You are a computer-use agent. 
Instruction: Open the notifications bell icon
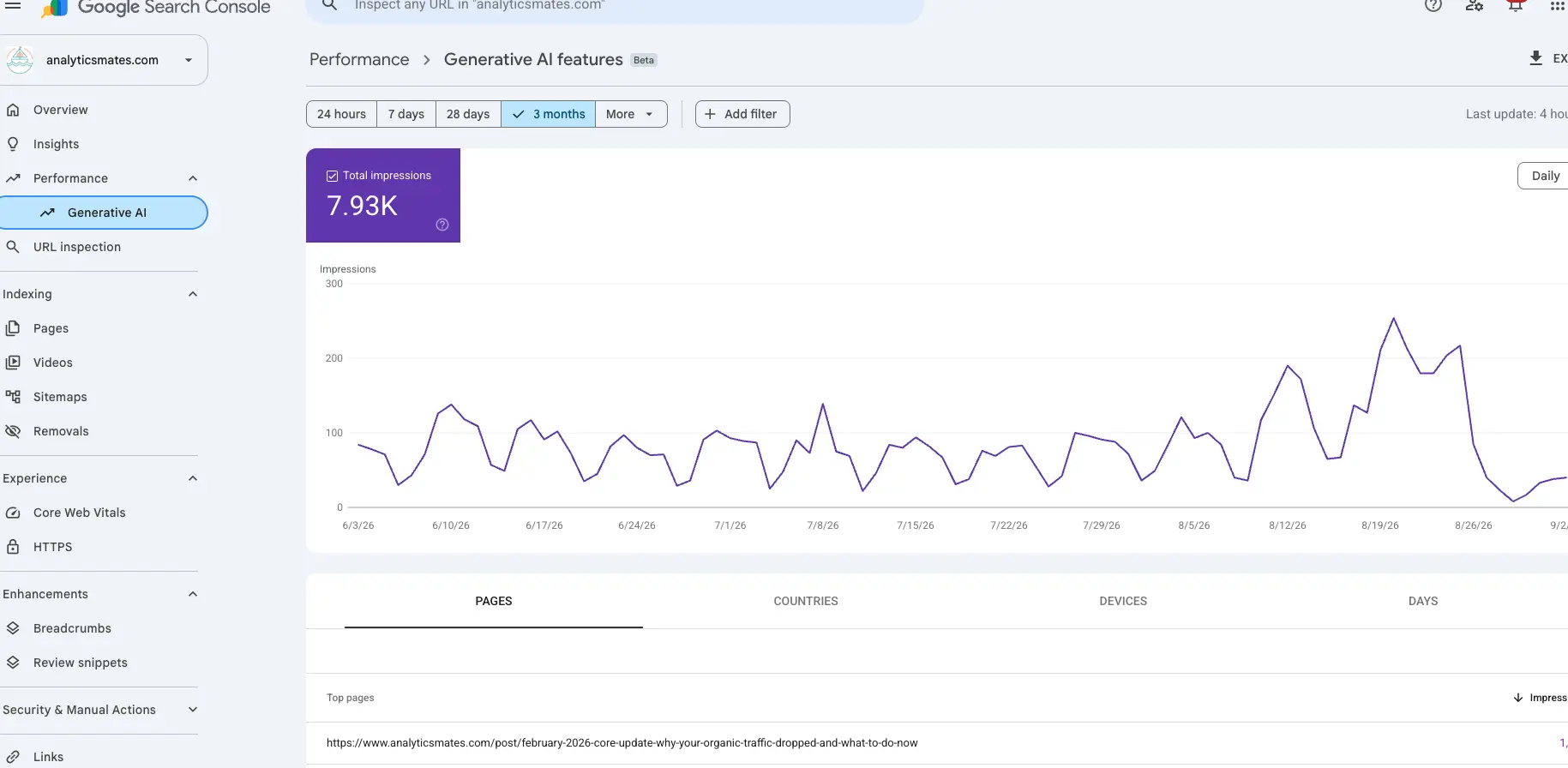point(1516,5)
